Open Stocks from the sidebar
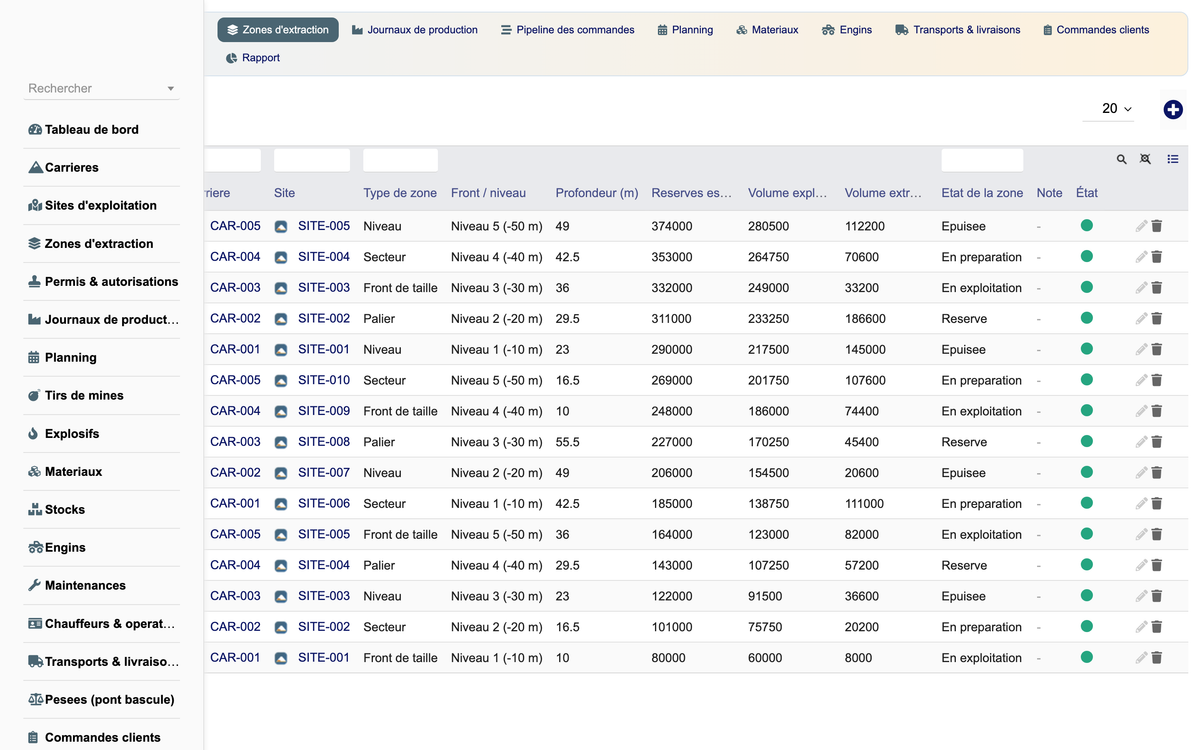1200x750 pixels. coord(57,510)
